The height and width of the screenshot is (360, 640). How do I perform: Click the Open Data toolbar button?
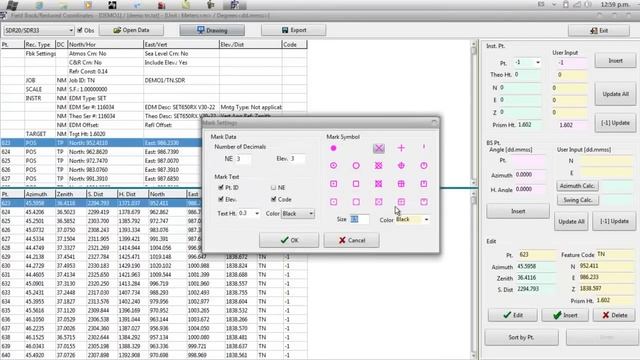131,30
